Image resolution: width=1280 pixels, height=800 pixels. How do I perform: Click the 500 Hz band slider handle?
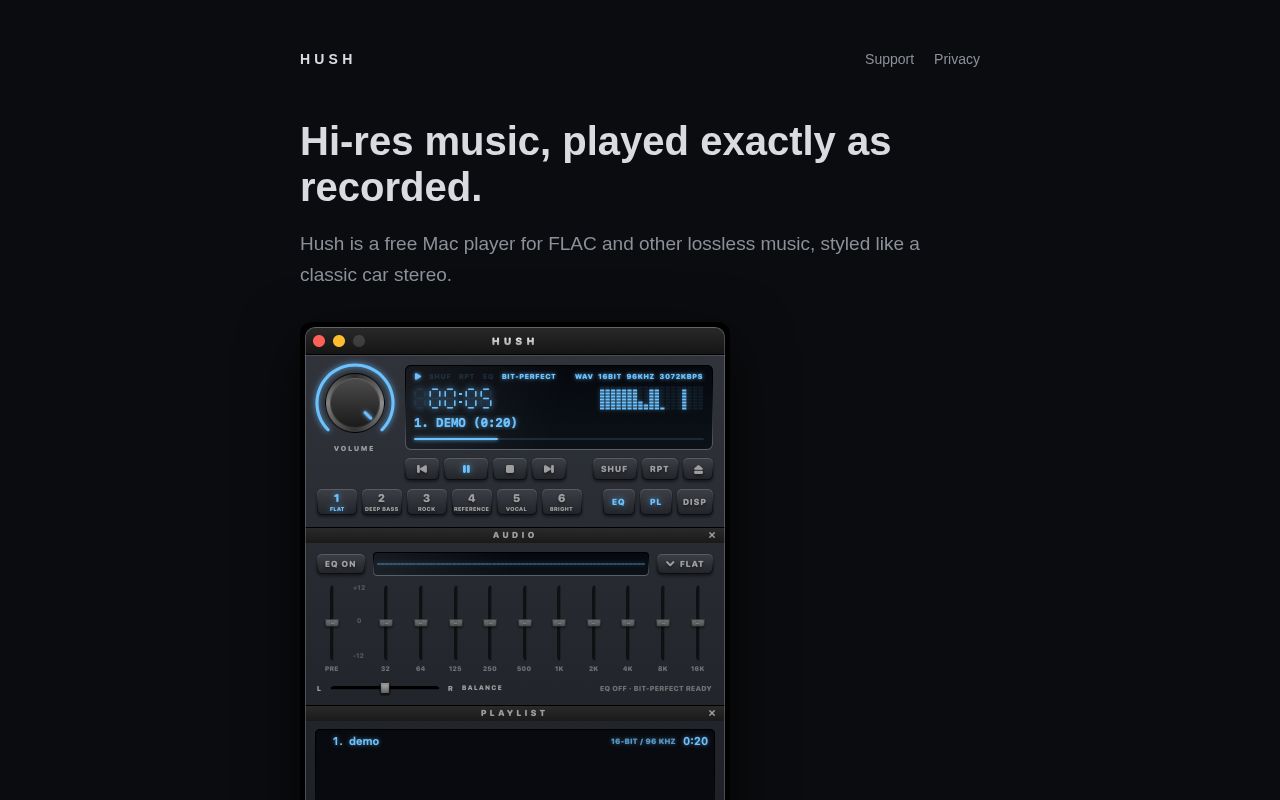525,623
